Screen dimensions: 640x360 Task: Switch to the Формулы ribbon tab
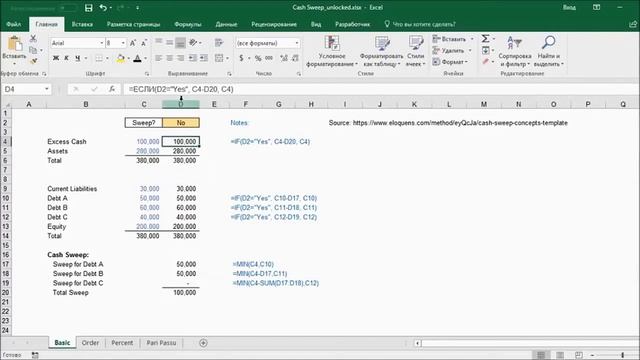(x=187, y=24)
